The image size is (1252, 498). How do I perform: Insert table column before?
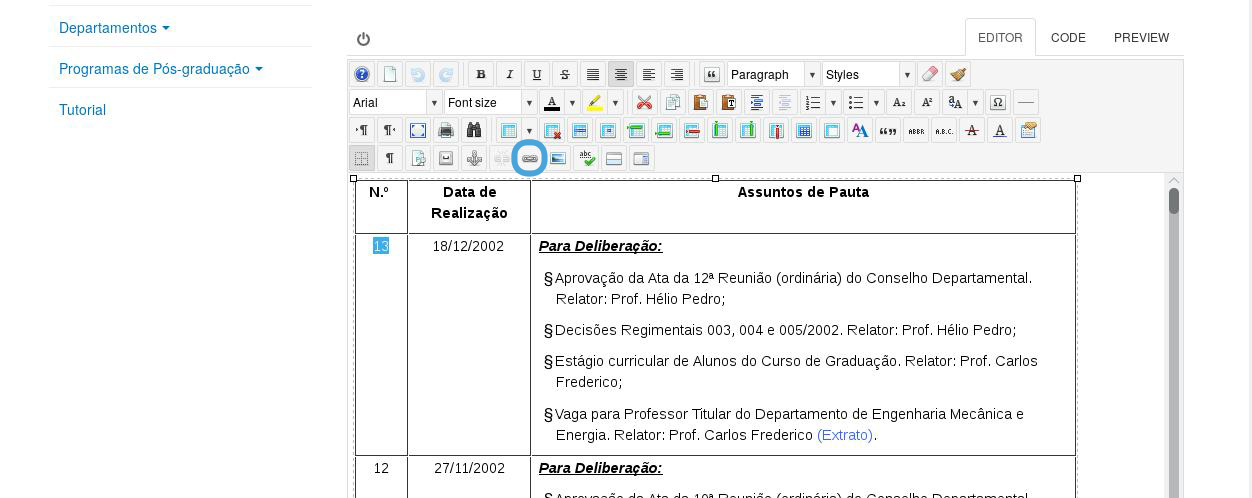point(720,130)
